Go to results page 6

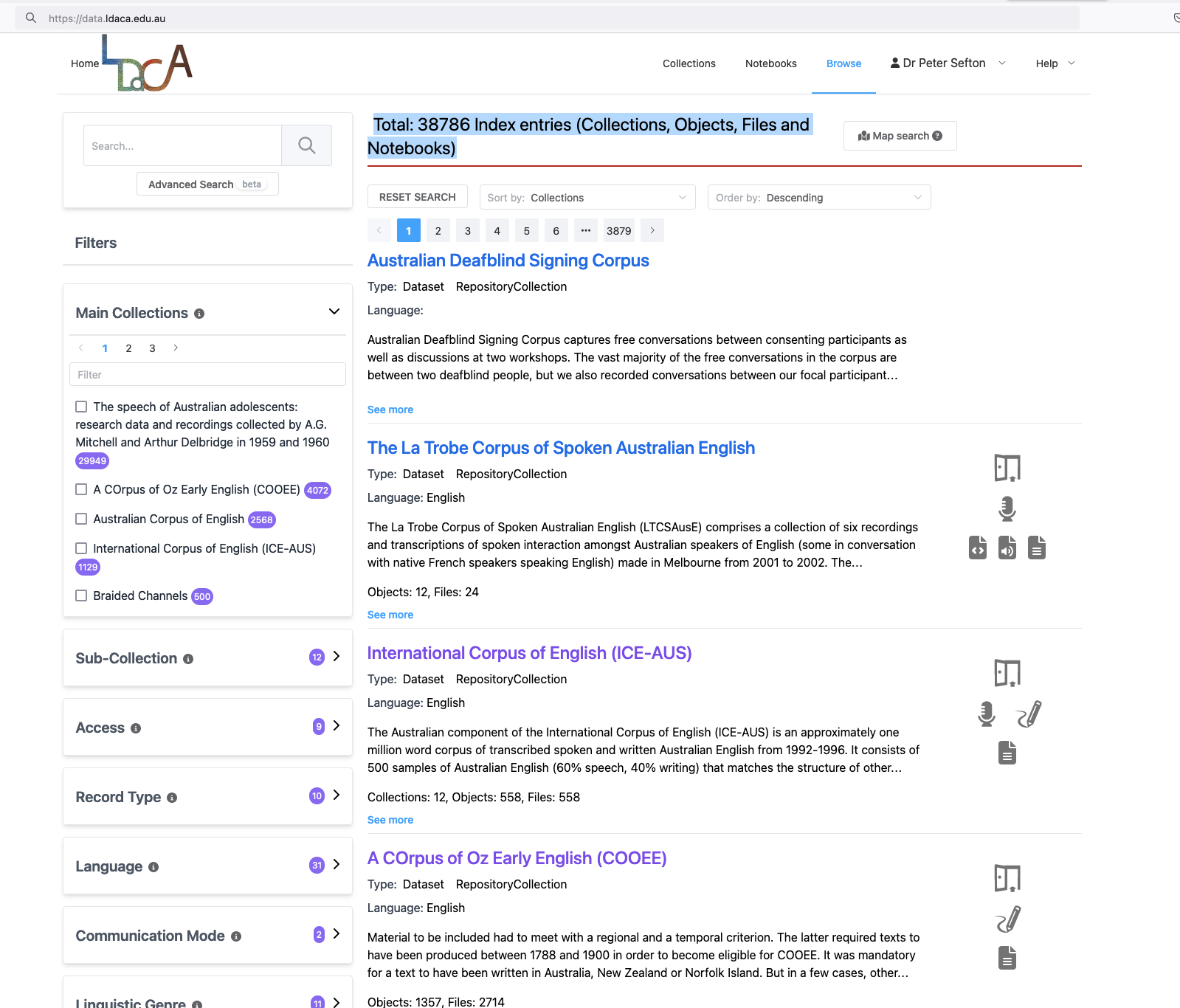coord(556,231)
